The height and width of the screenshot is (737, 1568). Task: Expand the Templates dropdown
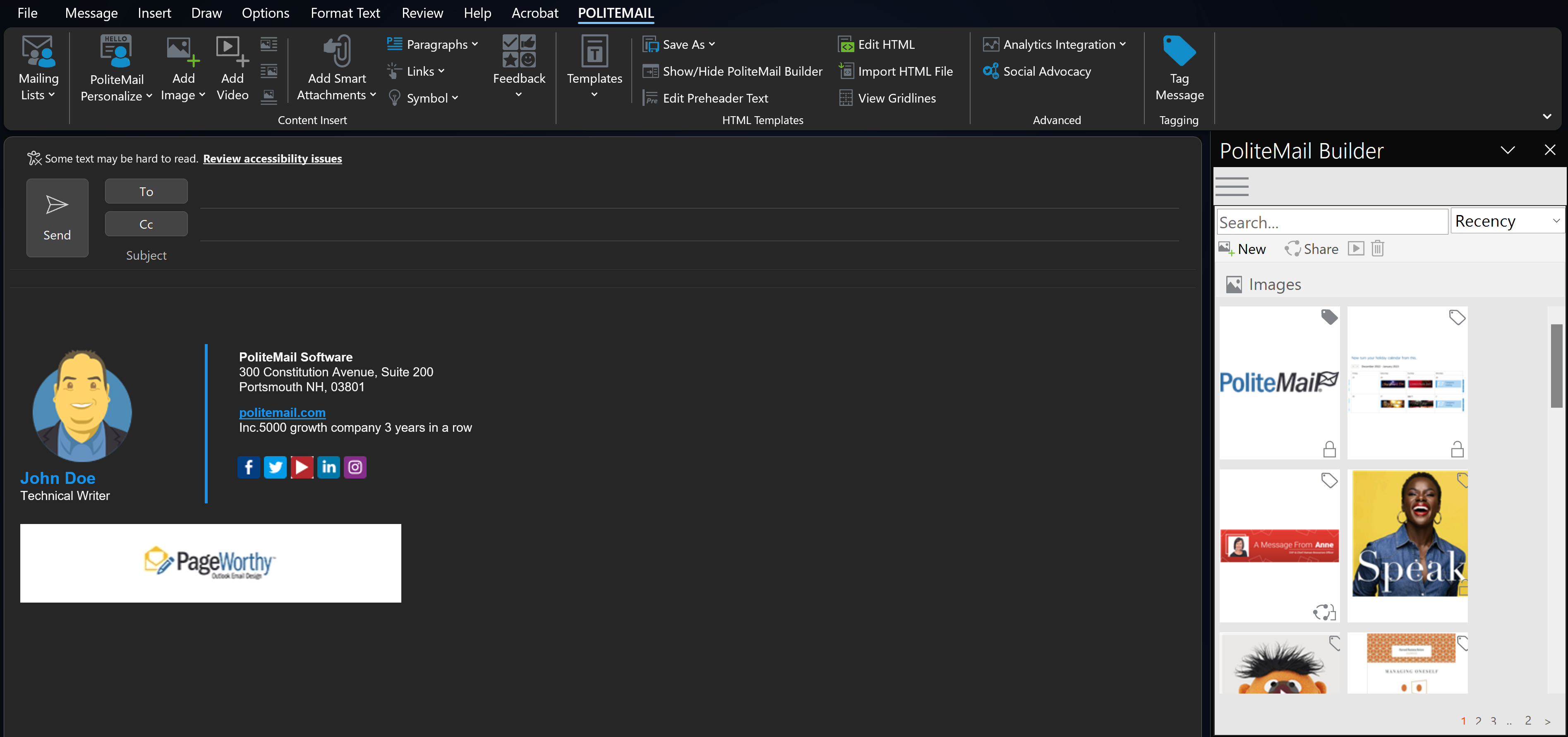(x=594, y=94)
